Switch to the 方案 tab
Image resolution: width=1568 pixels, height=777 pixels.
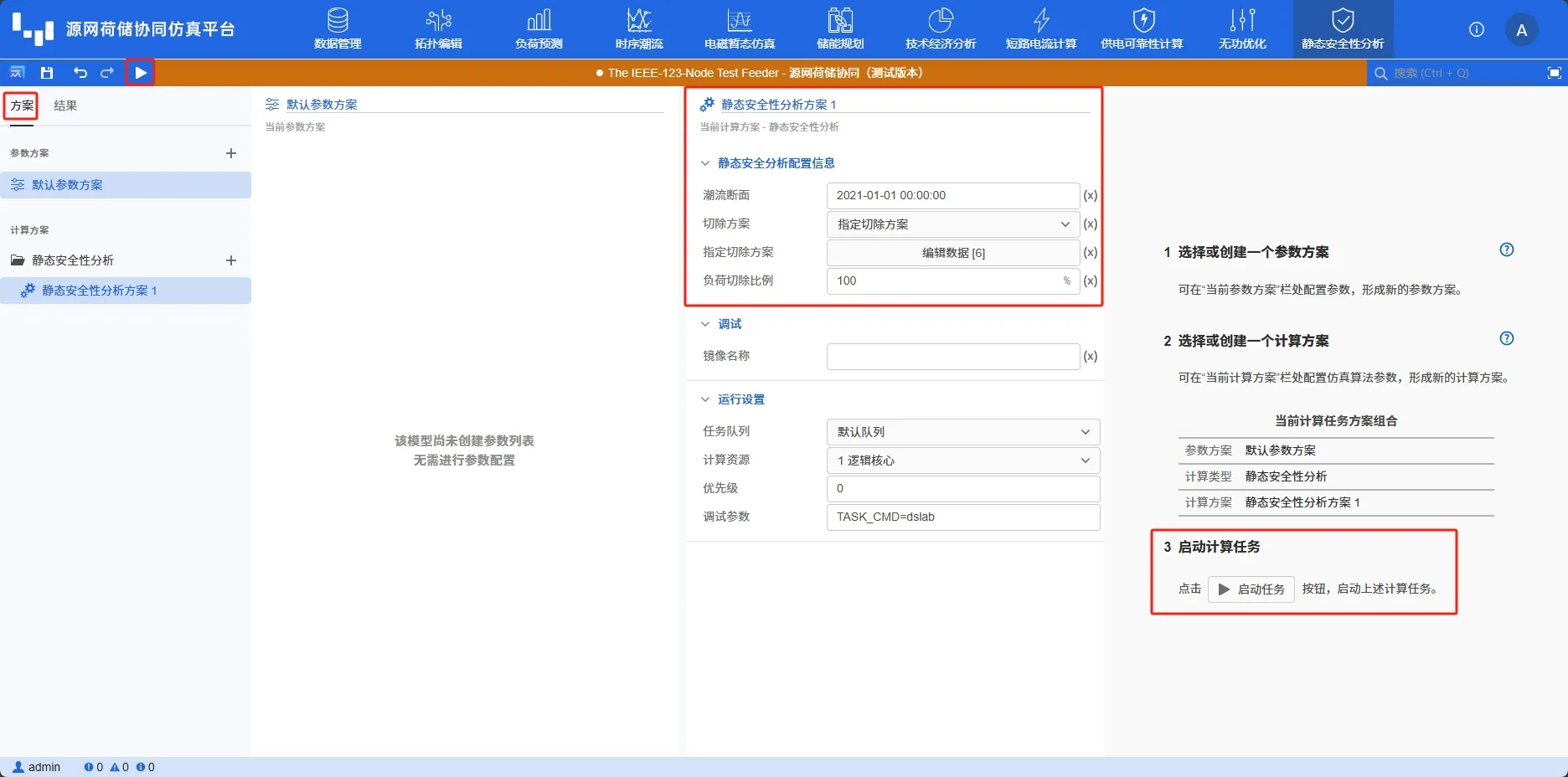[22, 105]
